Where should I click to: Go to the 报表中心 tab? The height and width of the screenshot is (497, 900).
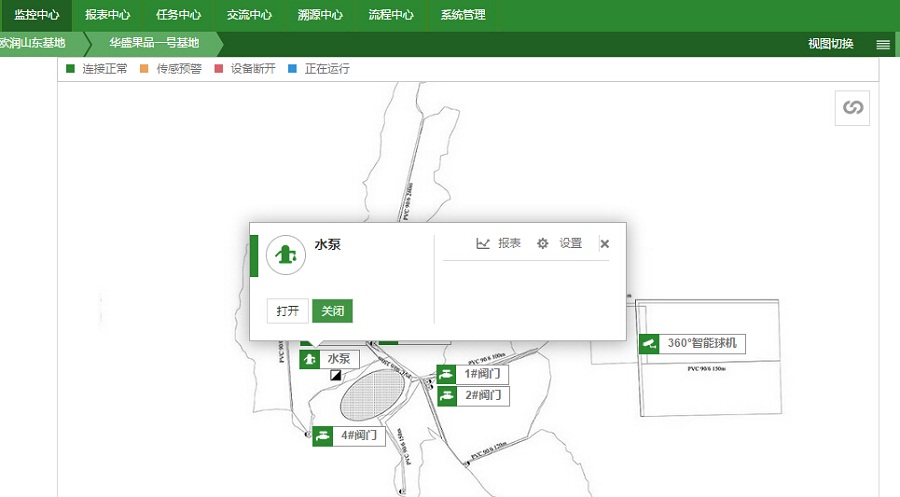tap(107, 15)
